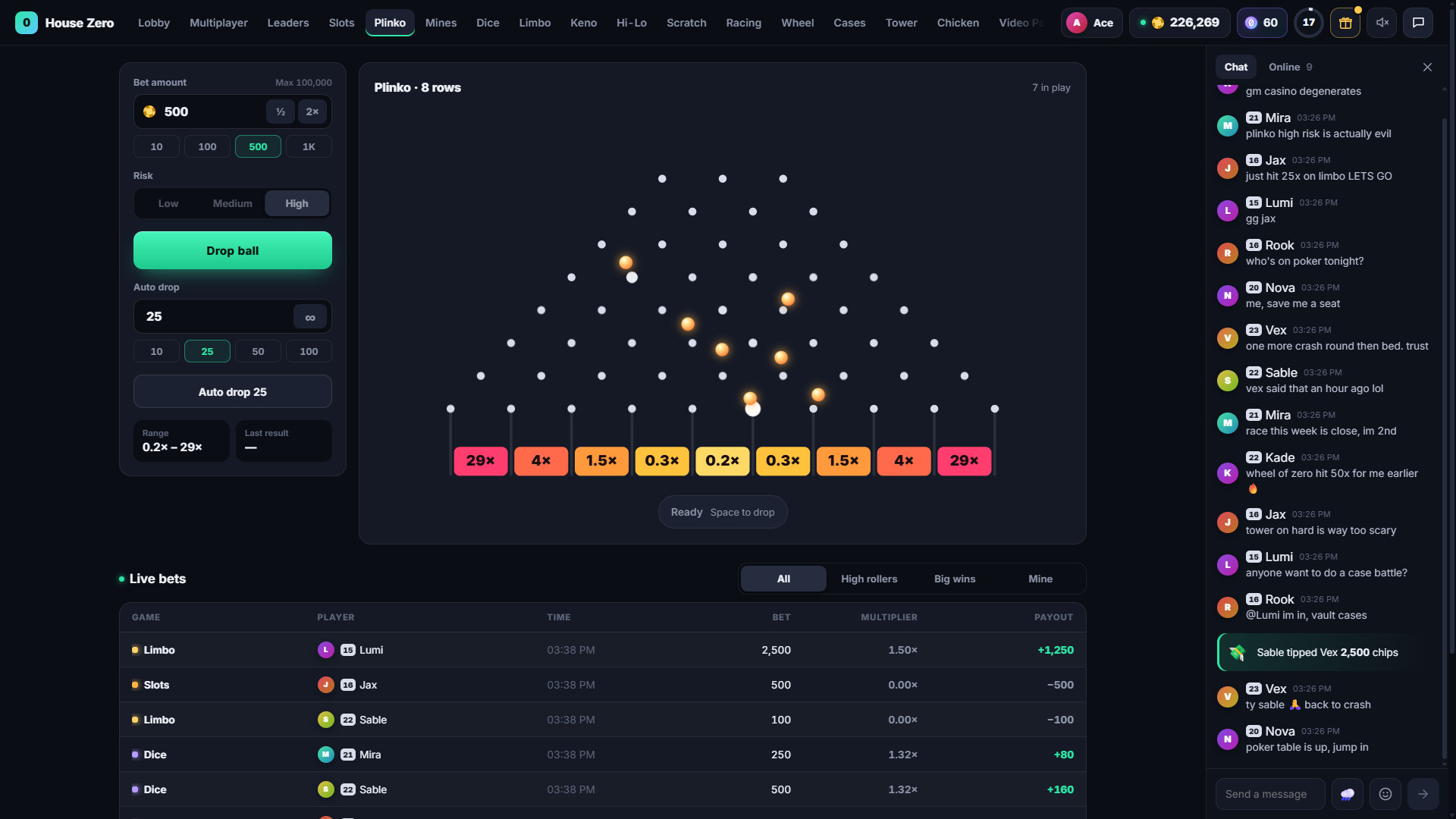The height and width of the screenshot is (819, 1456).
Task: Close the chat panel with X
Action: tap(1427, 67)
